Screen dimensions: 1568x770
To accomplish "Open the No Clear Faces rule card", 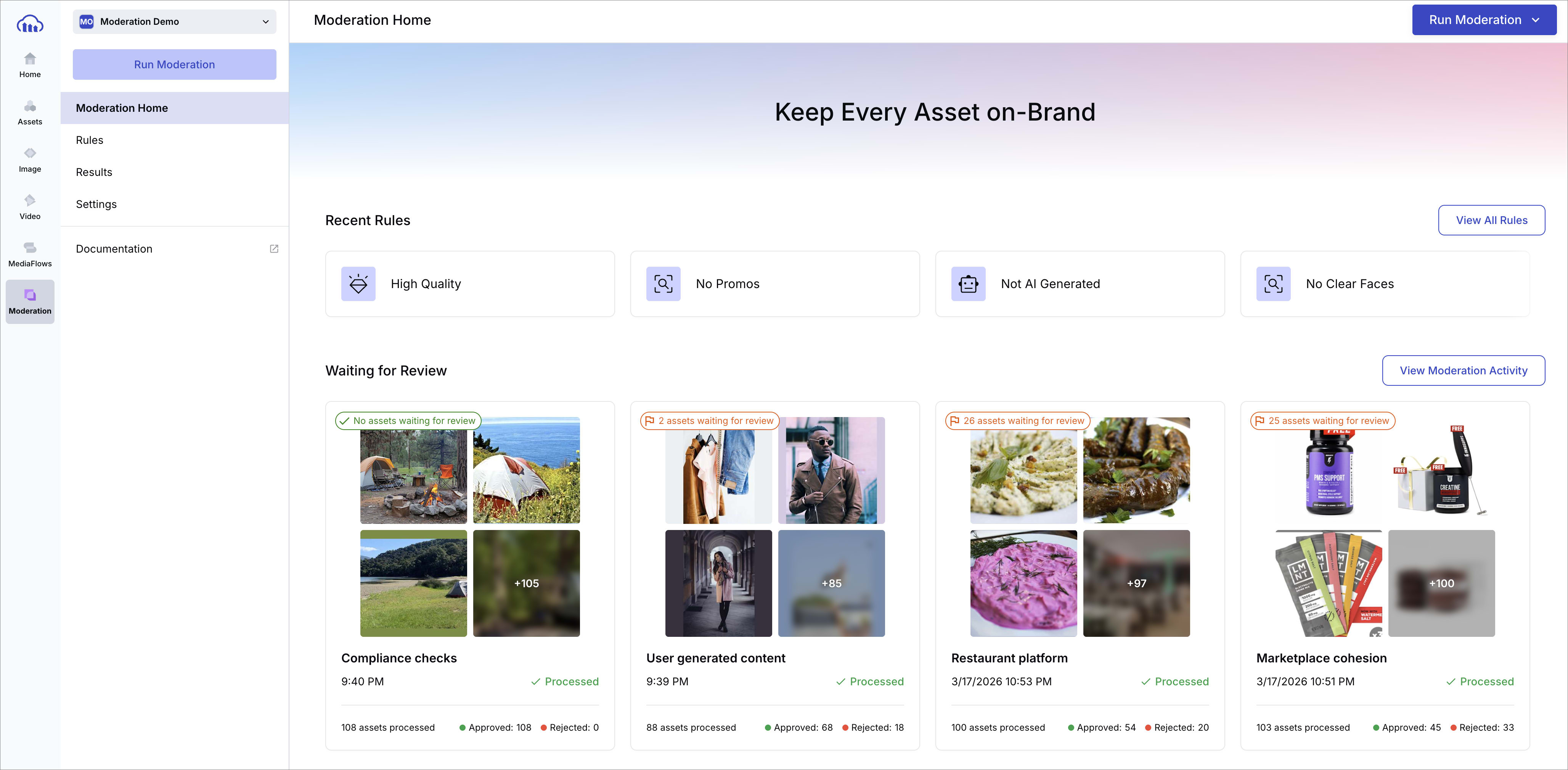I will [x=1384, y=284].
